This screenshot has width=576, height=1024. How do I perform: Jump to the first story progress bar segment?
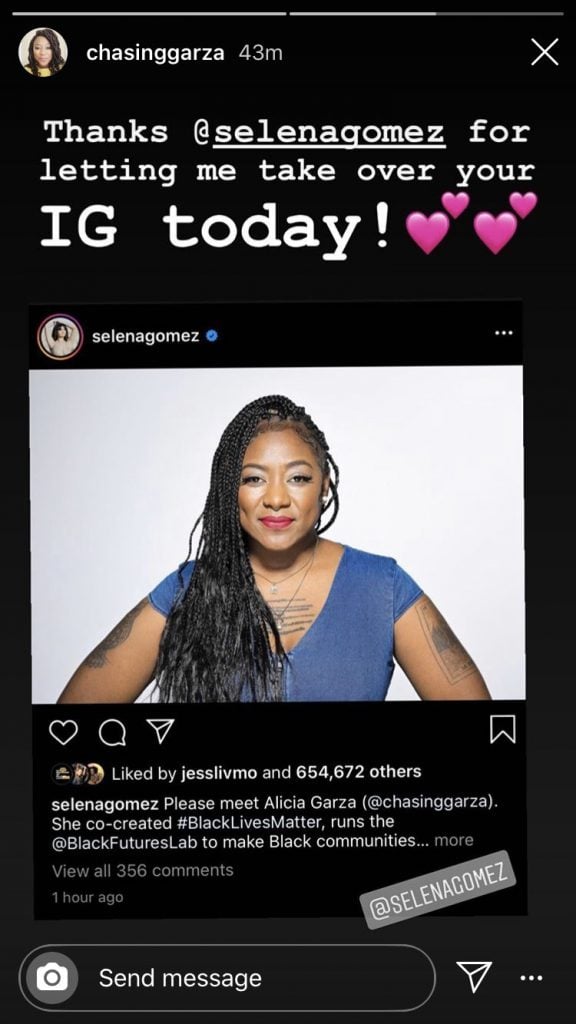[150, 13]
